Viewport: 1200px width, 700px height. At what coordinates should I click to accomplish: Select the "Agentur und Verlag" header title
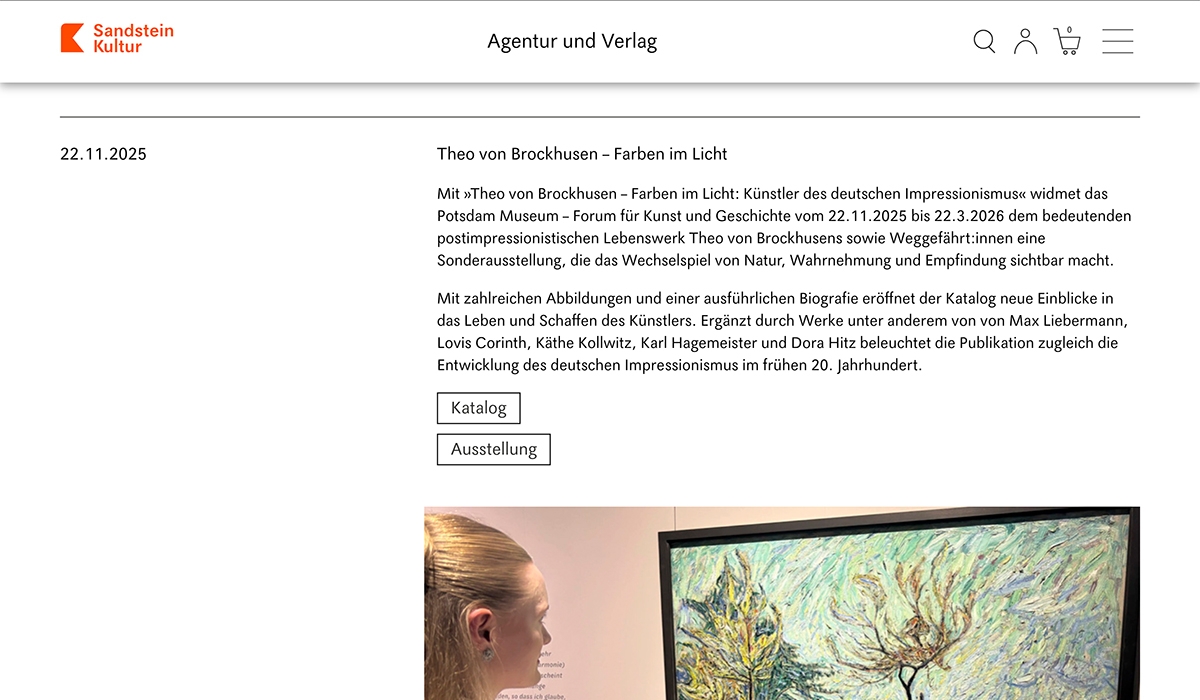[572, 41]
